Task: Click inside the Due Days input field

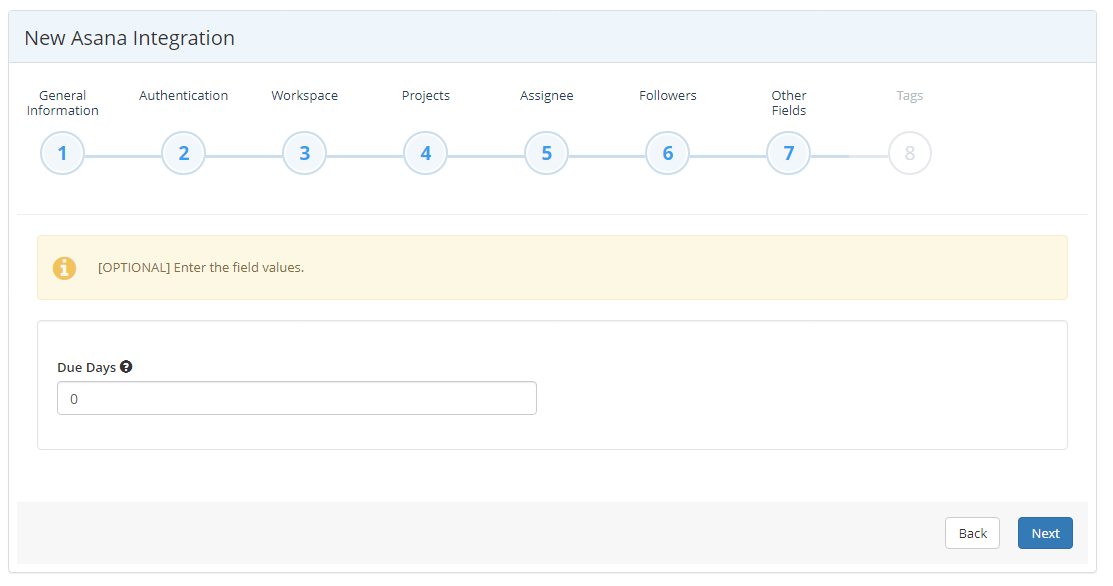Action: (297, 397)
